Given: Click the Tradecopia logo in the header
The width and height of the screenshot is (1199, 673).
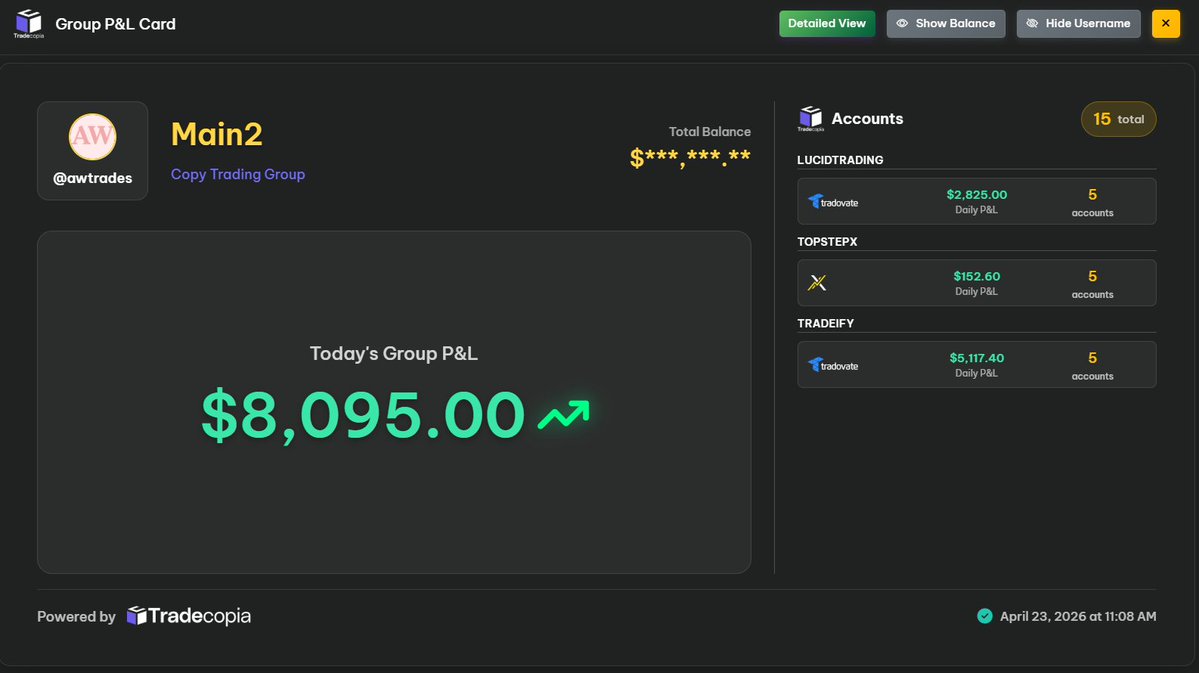Looking at the screenshot, I should [x=29, y=24].
